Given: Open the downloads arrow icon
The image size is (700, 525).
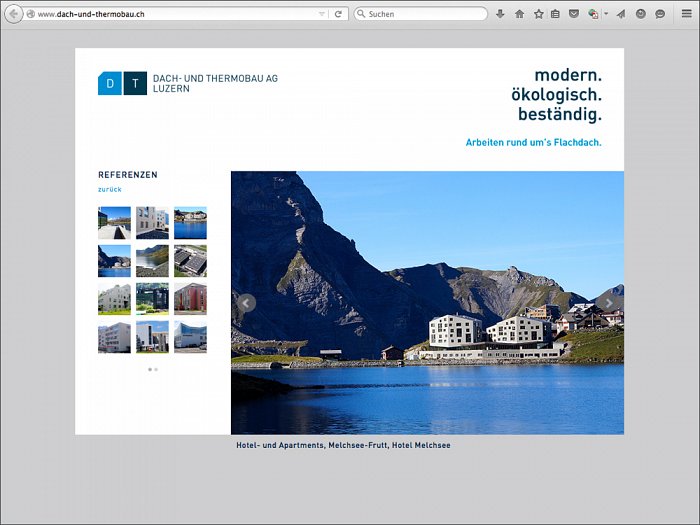Looking at the screenshot, I should [500, 14].
